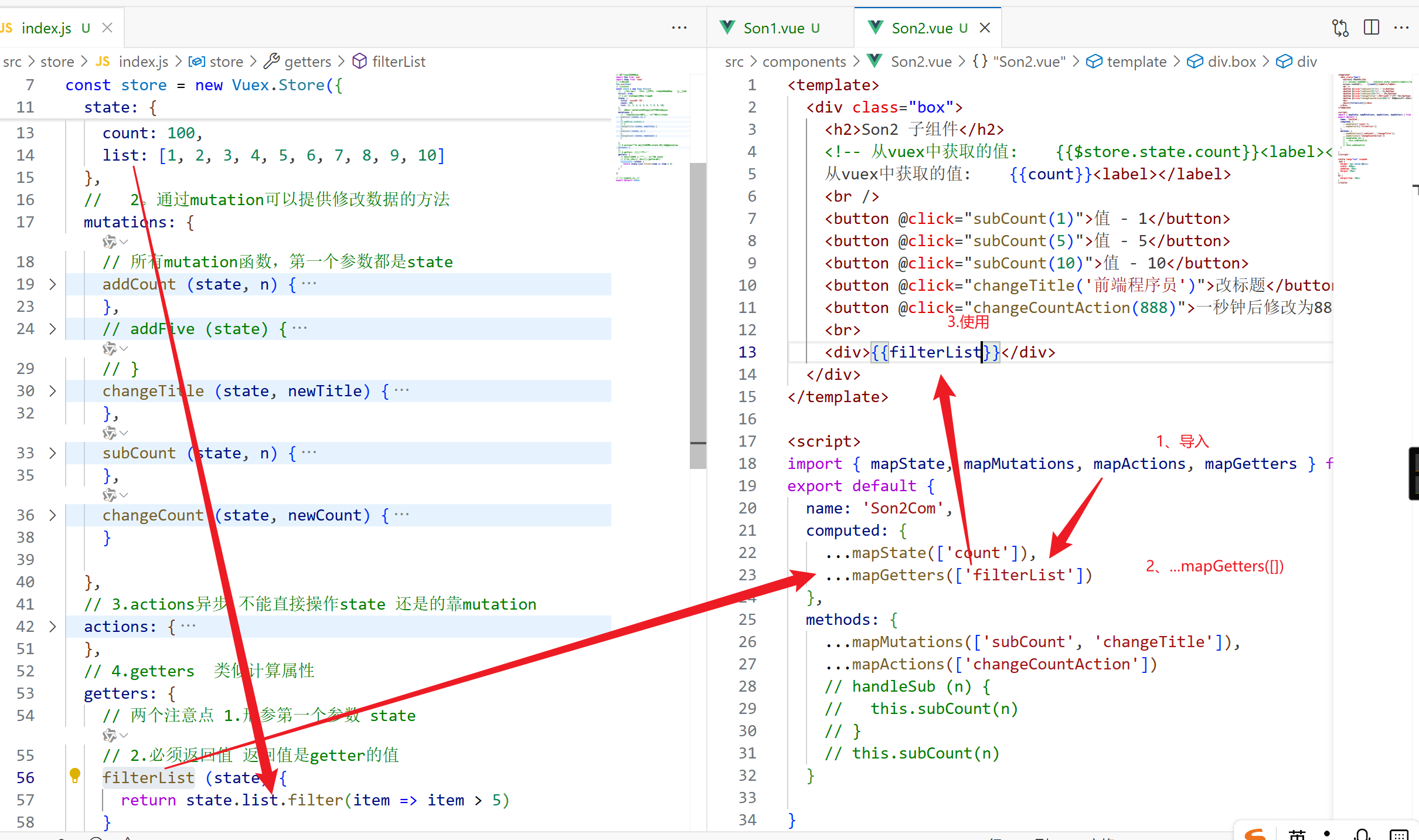Click the AI codelens icon above the addCount function

coord(110,242)
